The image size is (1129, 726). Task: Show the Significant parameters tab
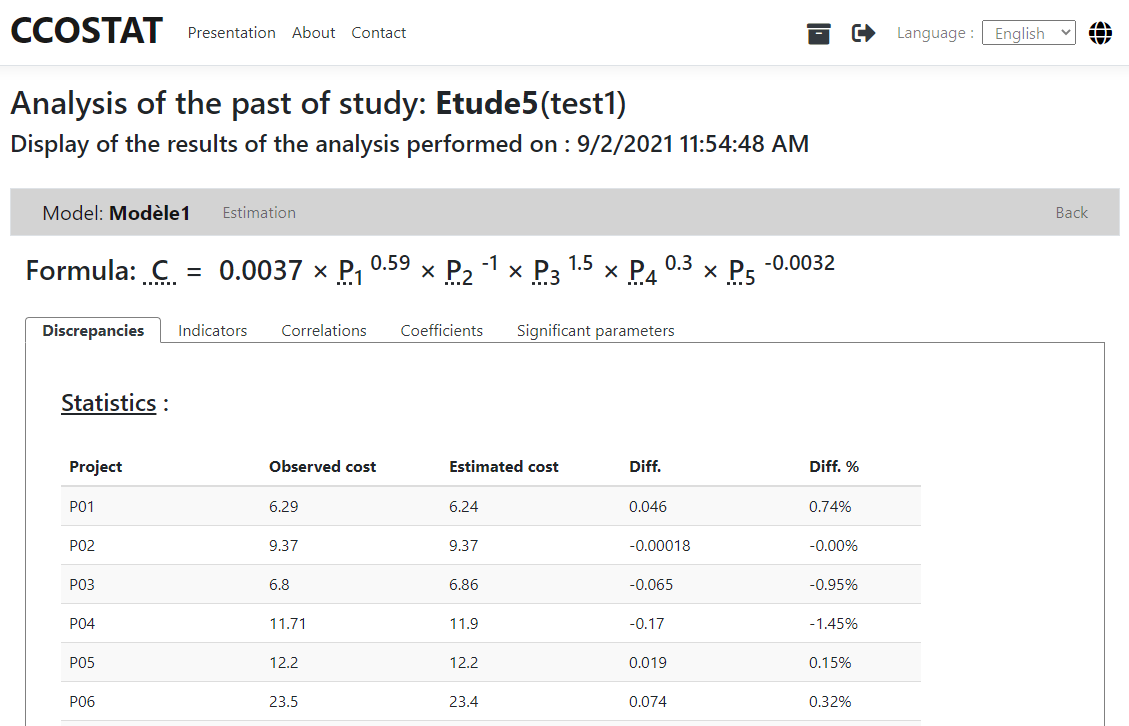pos(595,331)
